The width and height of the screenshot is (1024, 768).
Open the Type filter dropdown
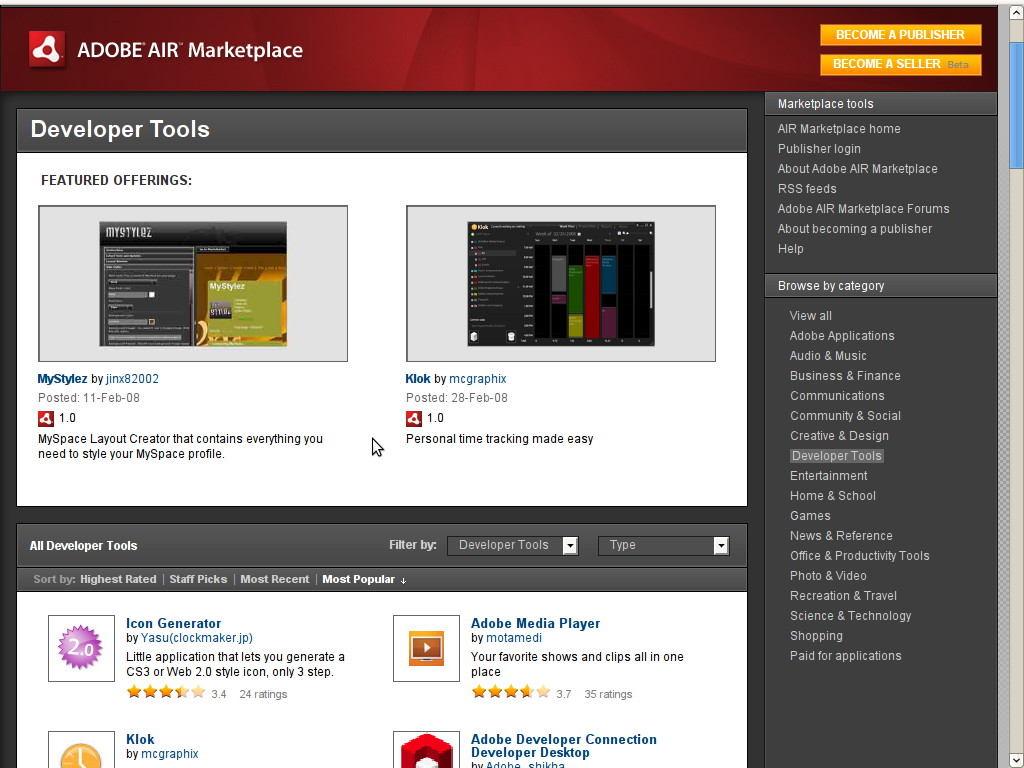(x=664, y=545)
